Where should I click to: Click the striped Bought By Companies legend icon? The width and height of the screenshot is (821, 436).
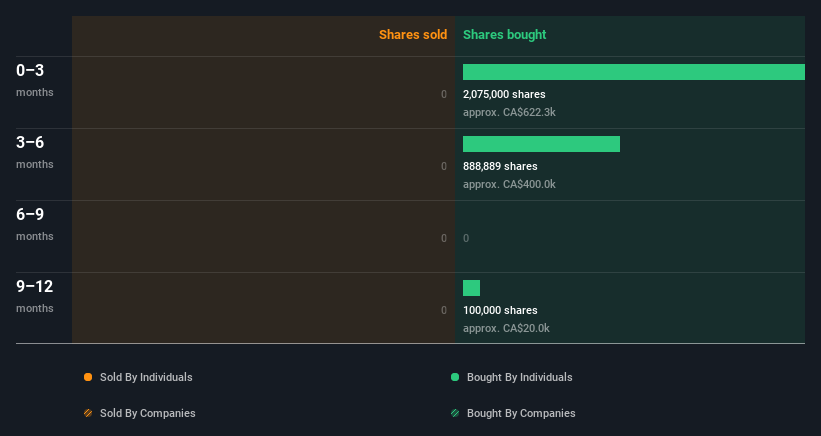coord(455,413)
